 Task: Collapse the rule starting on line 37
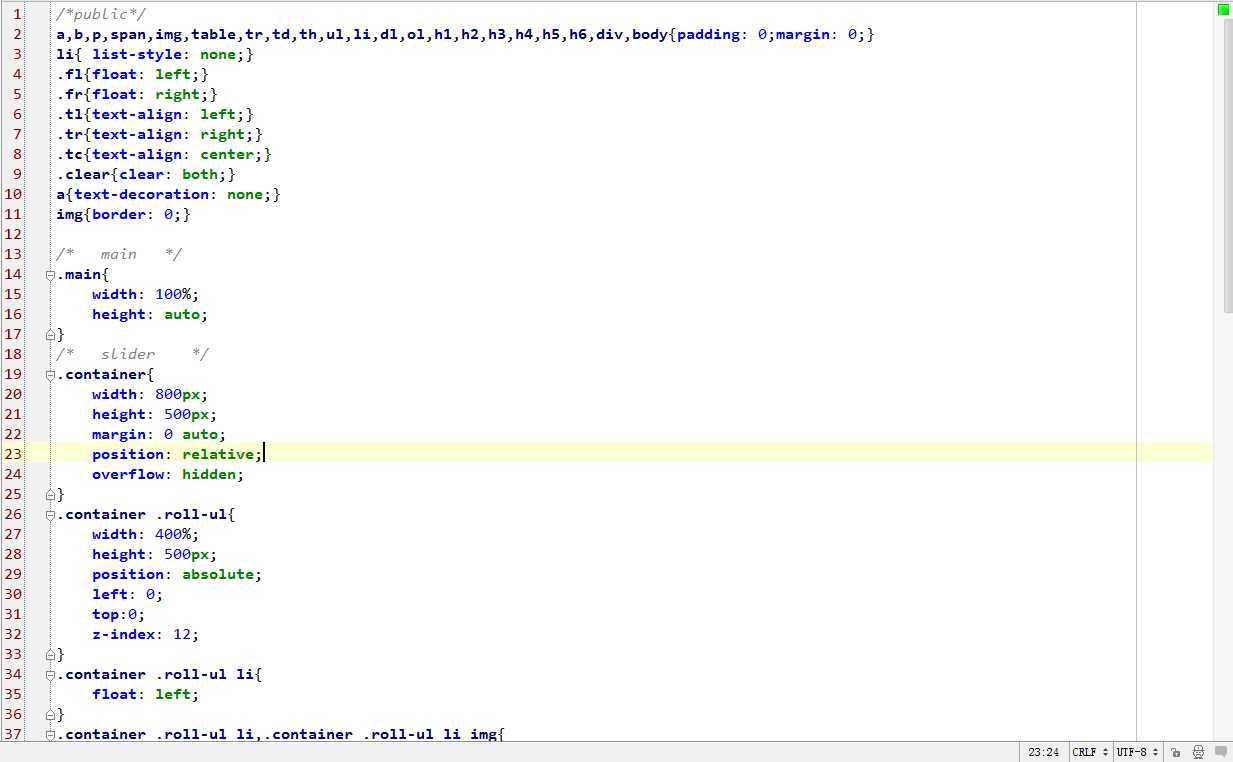pyautogui.click(x=50, y=734)
